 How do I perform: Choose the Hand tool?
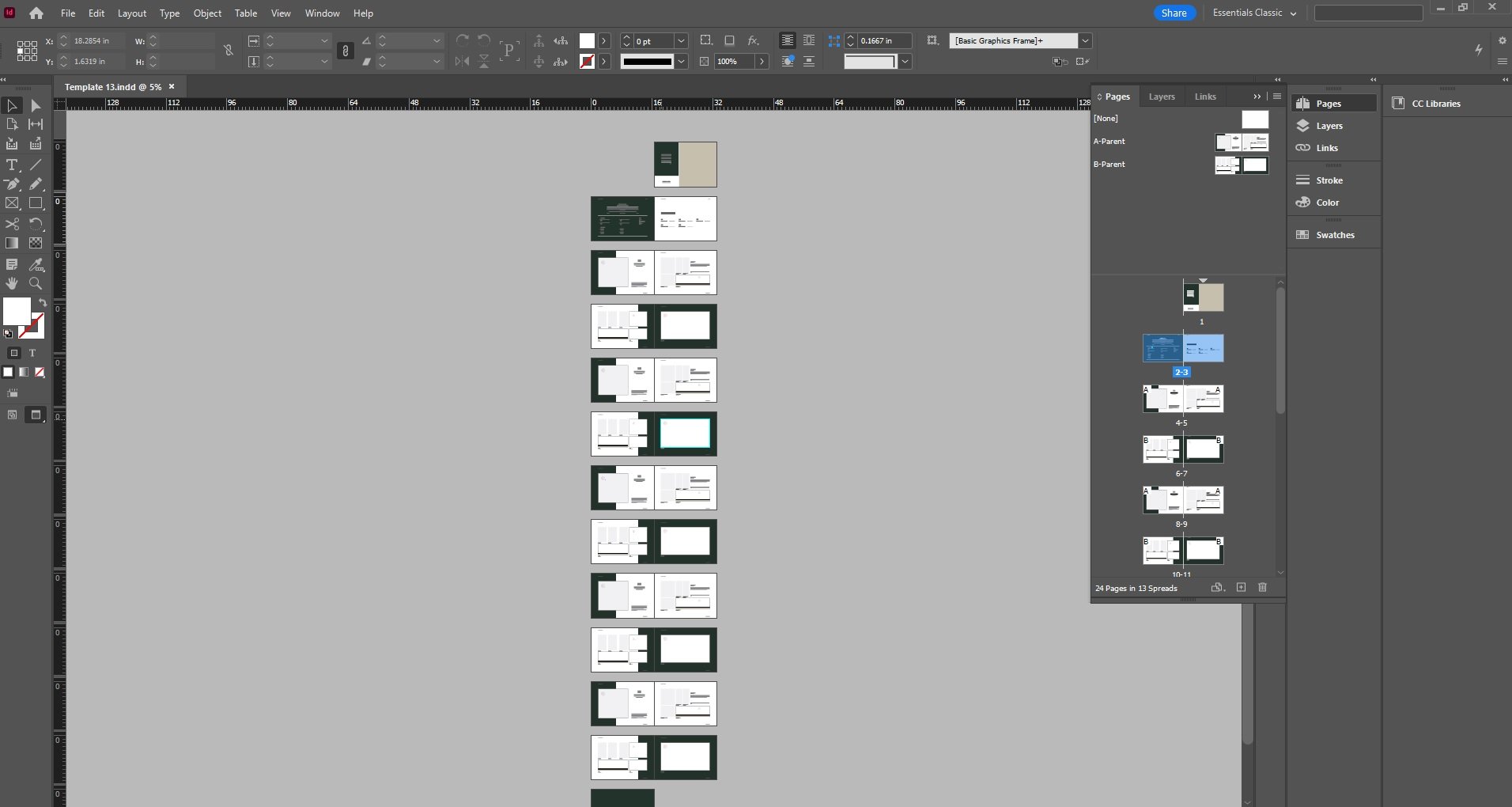point(12,283)
